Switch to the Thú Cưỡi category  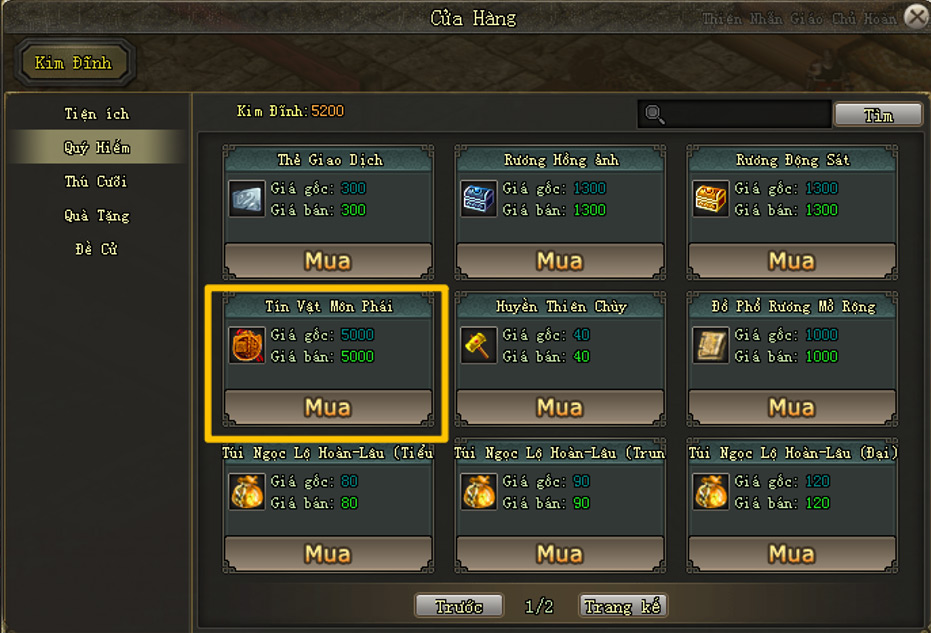click(96, 182)
